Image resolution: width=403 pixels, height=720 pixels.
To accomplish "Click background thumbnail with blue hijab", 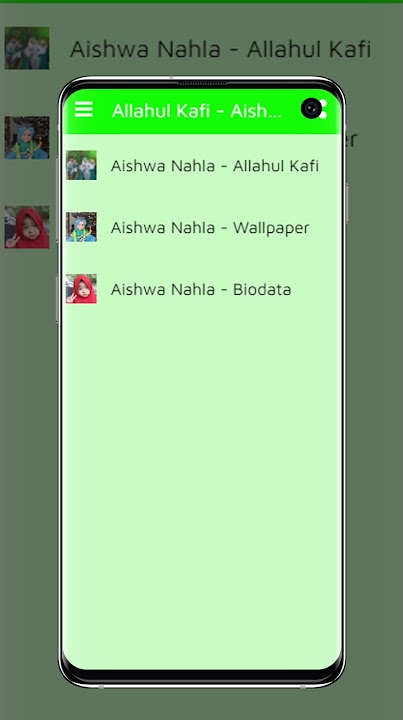I will point(27,138).
